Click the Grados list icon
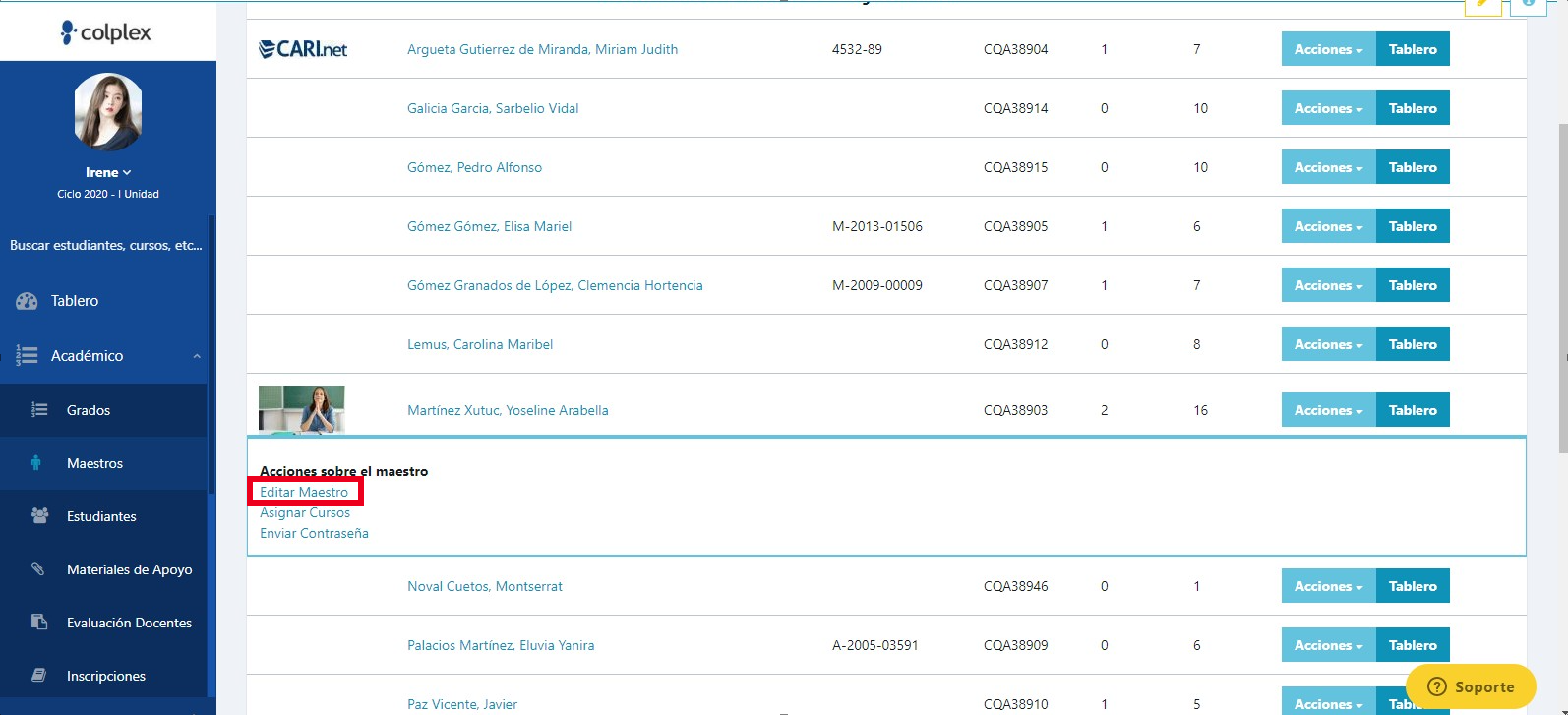 pos(39,410)
